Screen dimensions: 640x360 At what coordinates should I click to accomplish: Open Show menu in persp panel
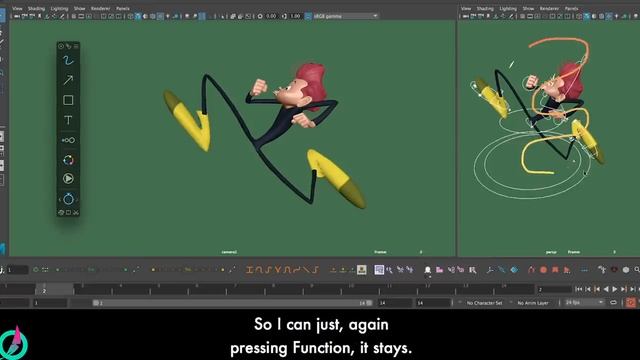[x=528, y=8]
